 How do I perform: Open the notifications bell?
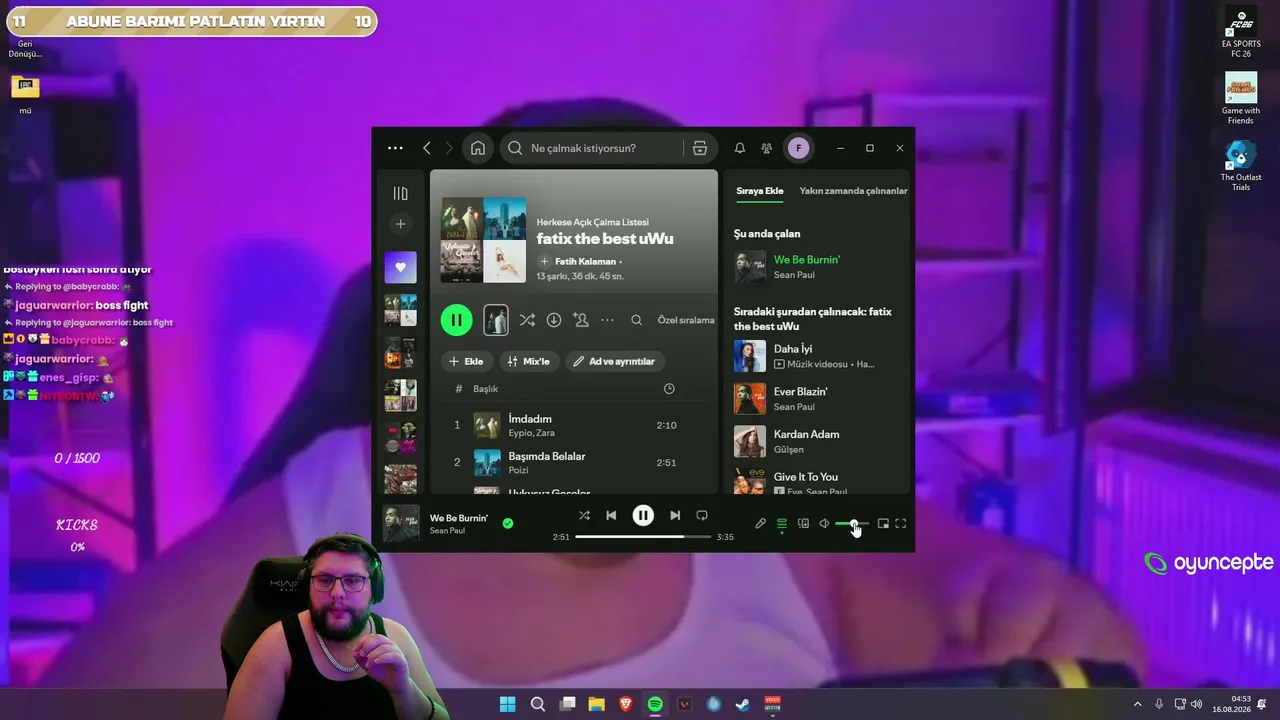click(x=740, y=148)
